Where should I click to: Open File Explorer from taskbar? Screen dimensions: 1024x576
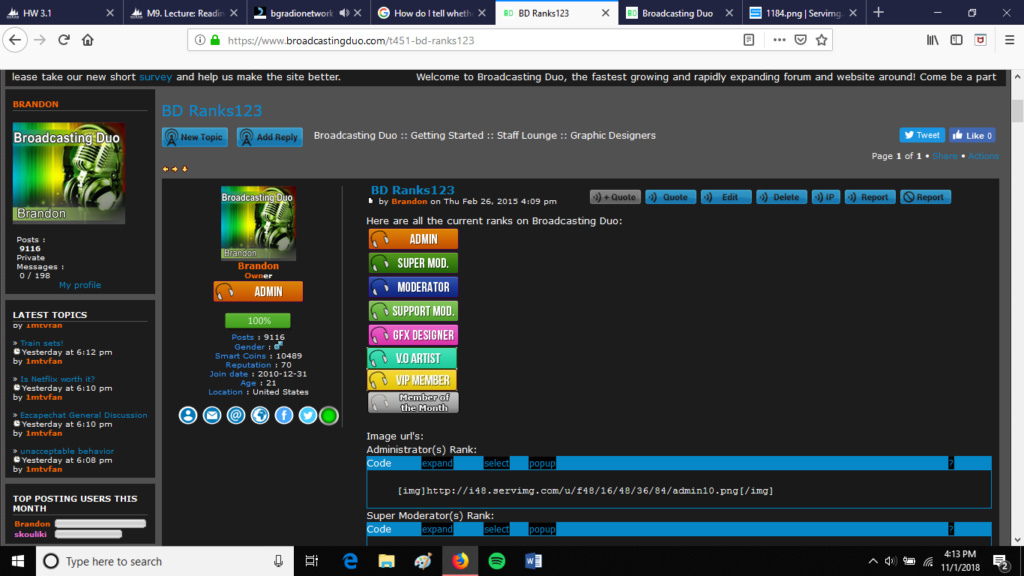click(387, 561)
